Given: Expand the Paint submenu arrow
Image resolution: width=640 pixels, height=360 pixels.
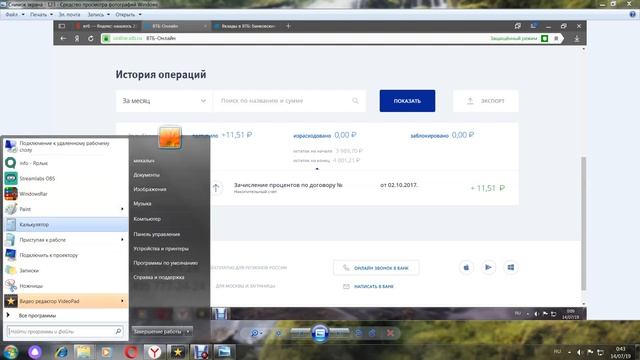Looking at the screenshot, I should tap(122, 209).
